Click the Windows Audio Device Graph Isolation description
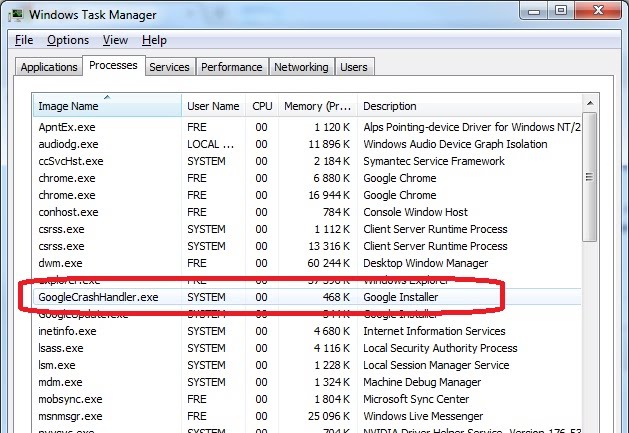This screenshot has width=629, height=433. 455,144
